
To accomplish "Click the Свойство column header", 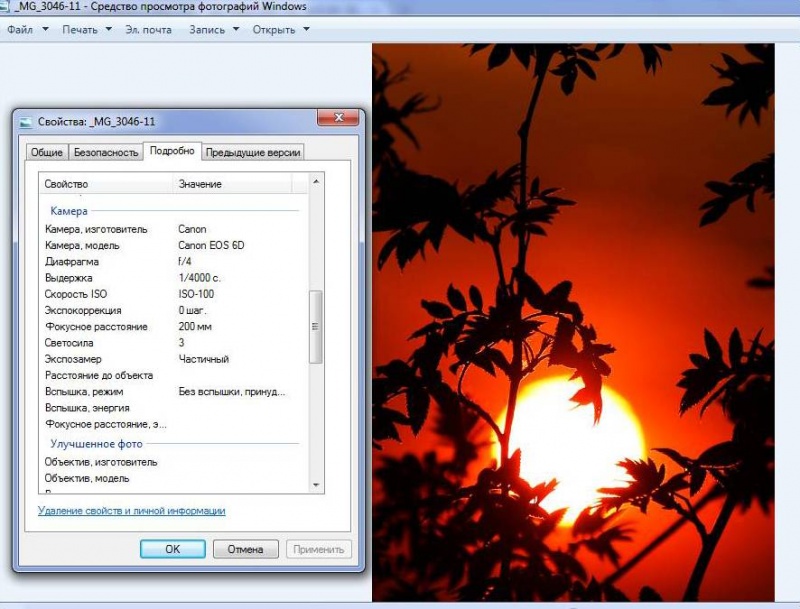I will tap(105, 184).
